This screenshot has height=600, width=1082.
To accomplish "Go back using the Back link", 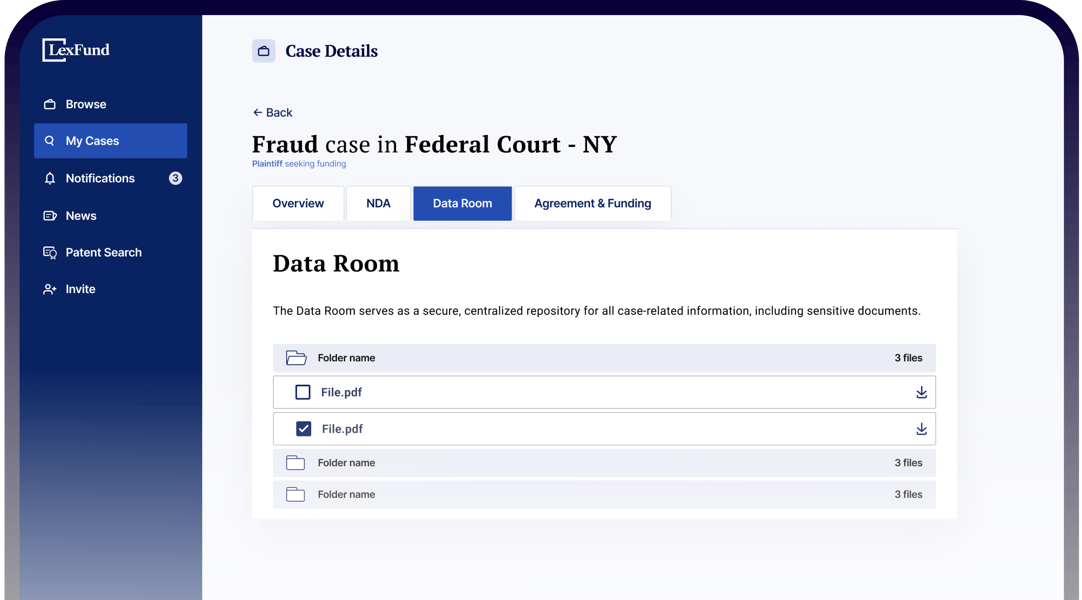I will pyautogui.click(x=273, y=113).
